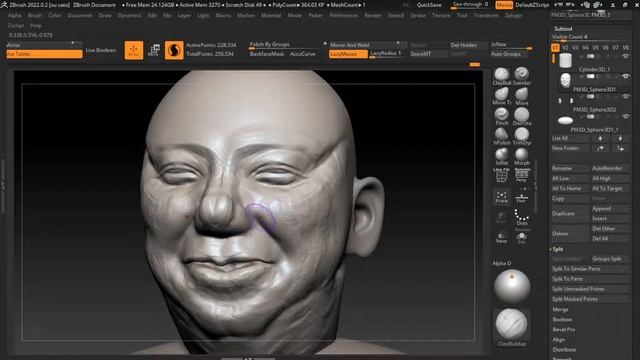Click the orange Draw mode button
The width and height of the screenshot is (640, 360).
point(134,50)
